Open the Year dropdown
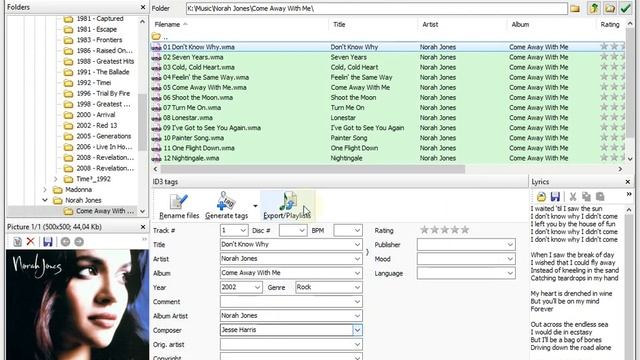Viewport: 640px width, 360px height. pyautogui.click(x=257, y=287)
